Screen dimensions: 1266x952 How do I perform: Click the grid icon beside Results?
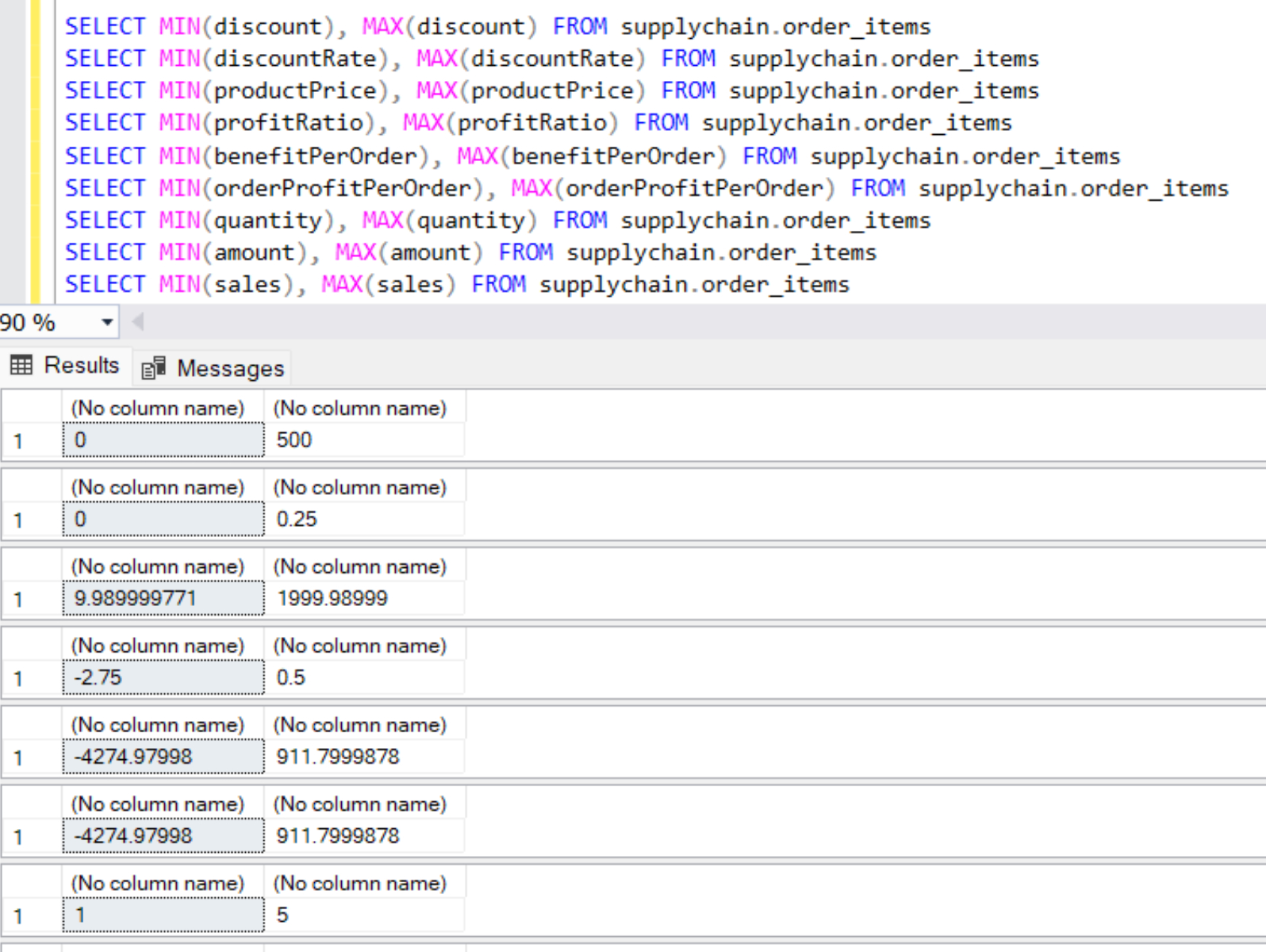(x=21, y=365)
